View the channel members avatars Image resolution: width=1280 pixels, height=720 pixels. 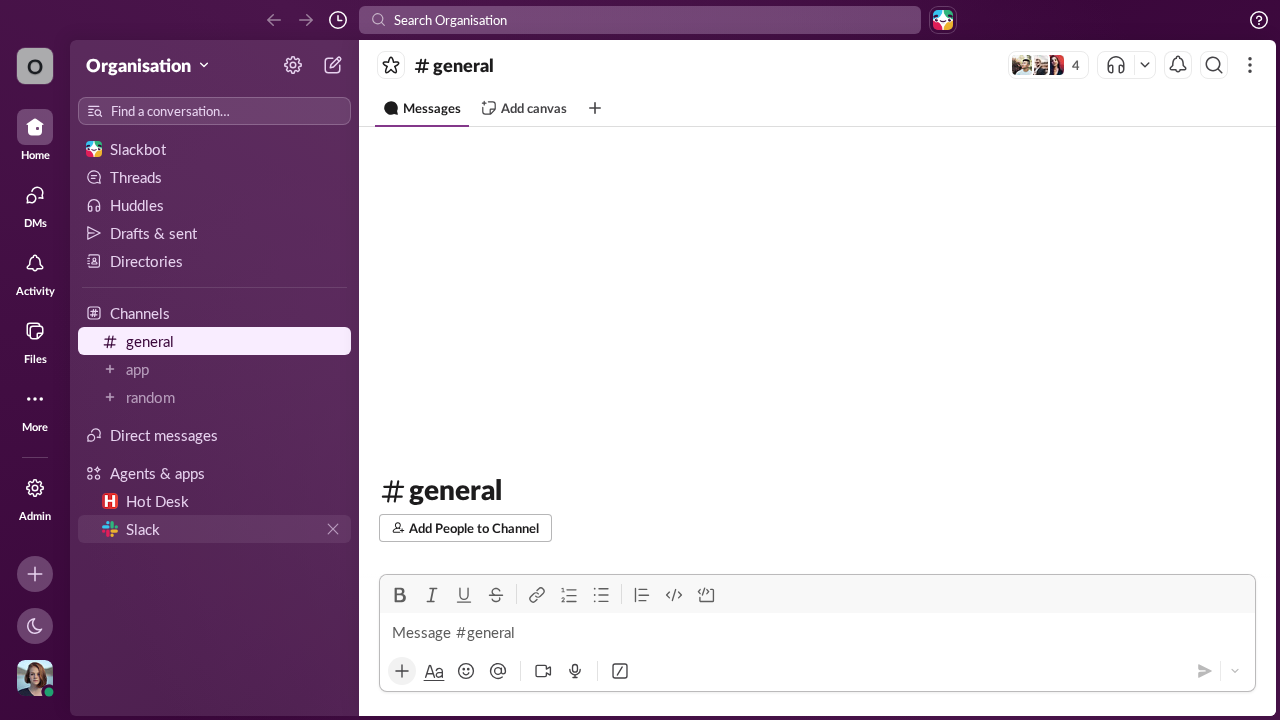tap(1048, 65)
